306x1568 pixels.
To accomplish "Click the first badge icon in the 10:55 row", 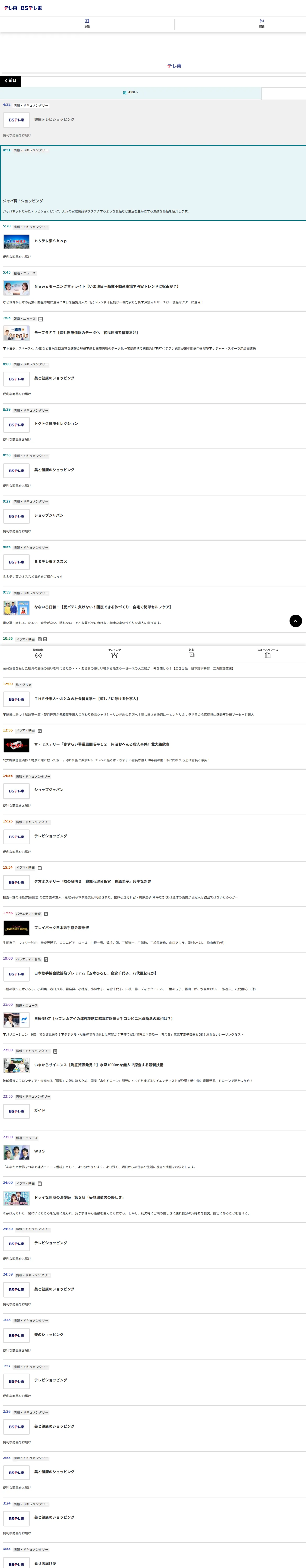I will point(39,639).
